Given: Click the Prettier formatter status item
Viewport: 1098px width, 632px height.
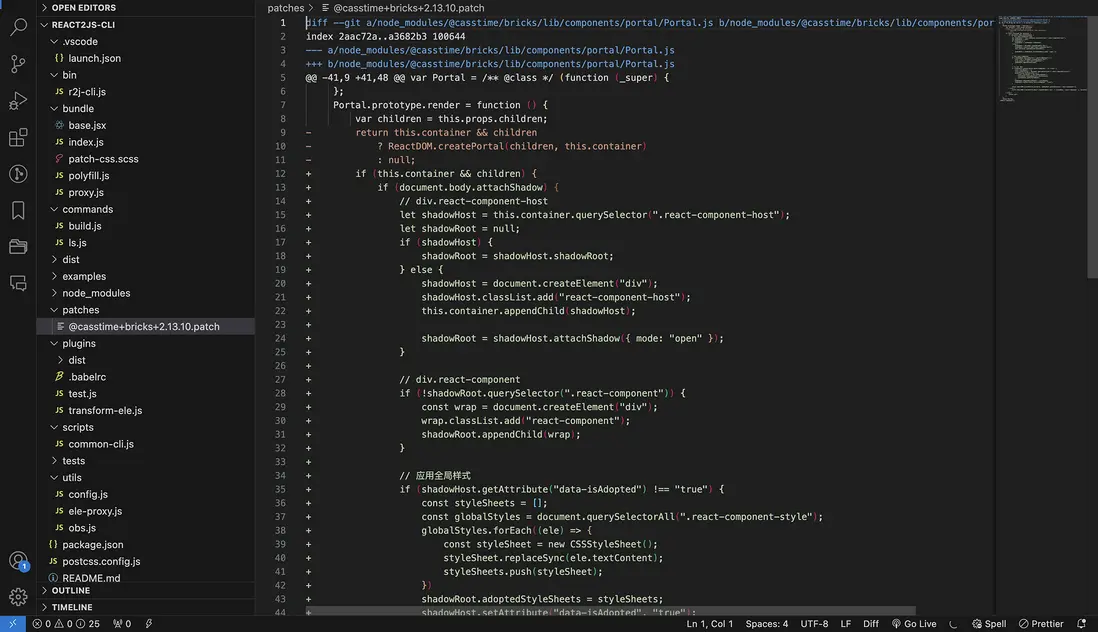Looking at the screenshot, I should point(1041,624).
